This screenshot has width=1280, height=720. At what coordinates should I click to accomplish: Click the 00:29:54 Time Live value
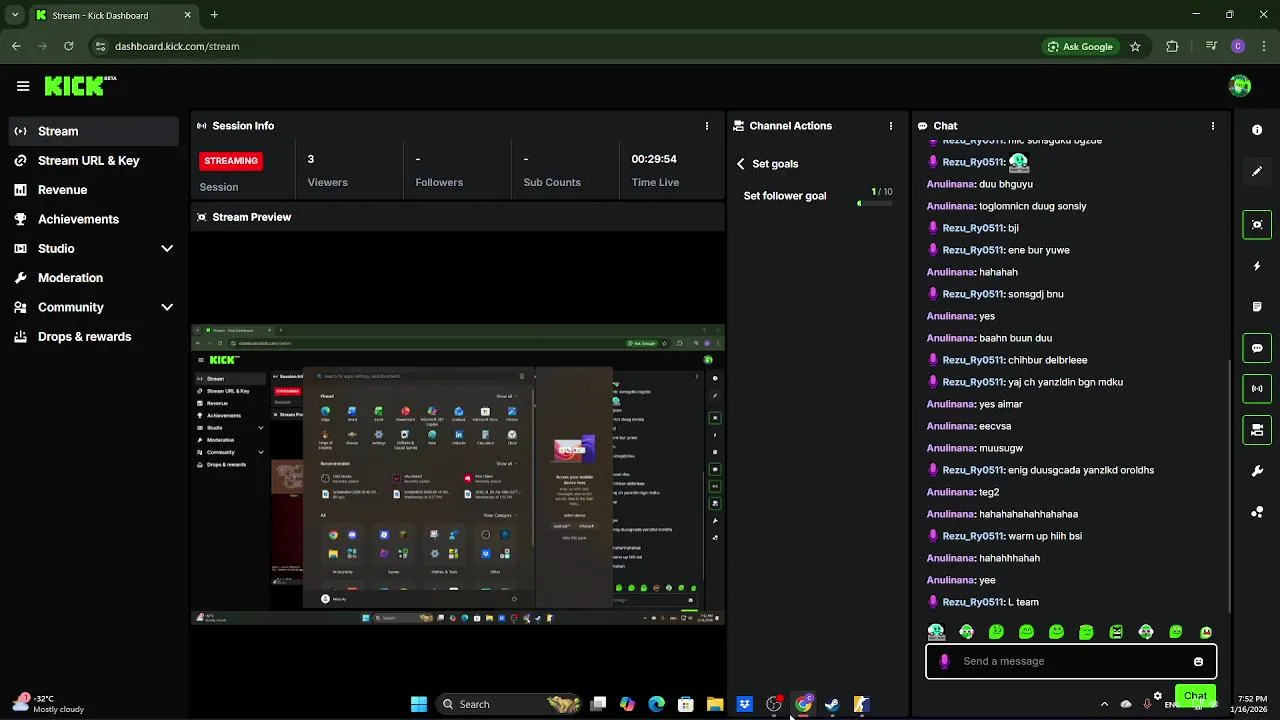[654, 159]
